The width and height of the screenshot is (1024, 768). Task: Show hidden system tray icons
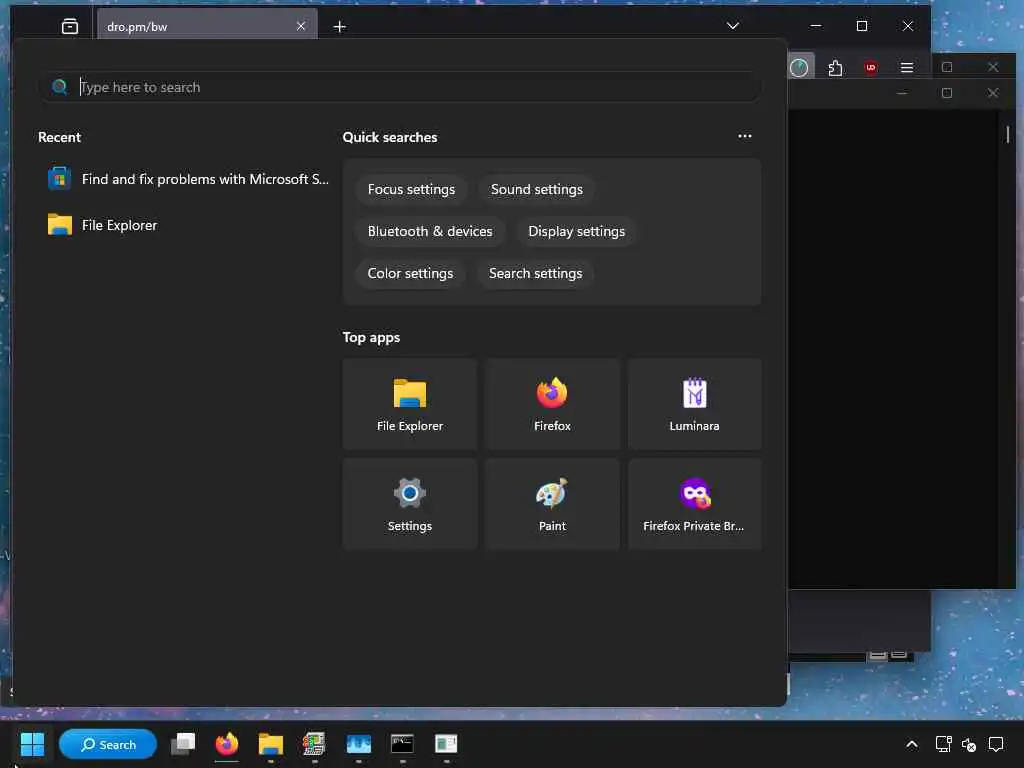tap(912, 744)
